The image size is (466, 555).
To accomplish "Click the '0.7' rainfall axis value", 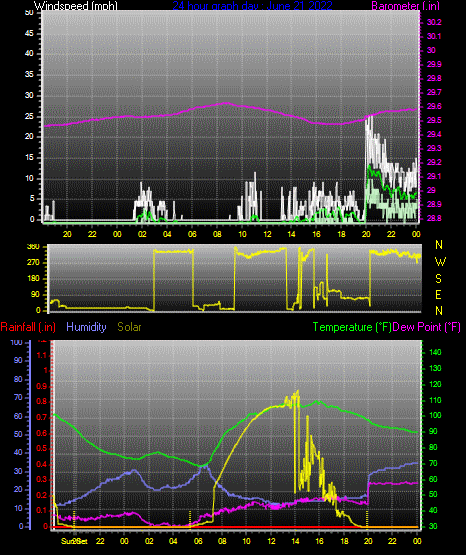I will pos(42,417).
